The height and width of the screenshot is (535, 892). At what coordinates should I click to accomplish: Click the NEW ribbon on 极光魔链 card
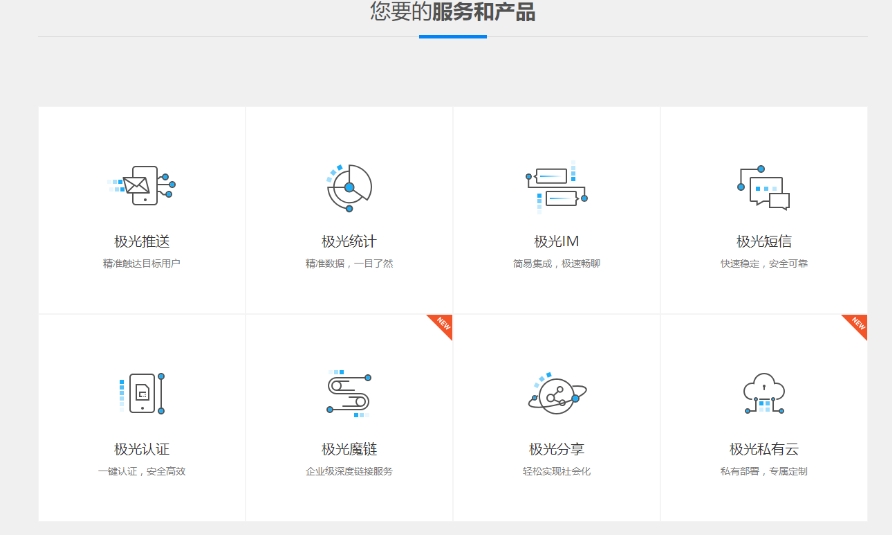(x=441, y=326)
